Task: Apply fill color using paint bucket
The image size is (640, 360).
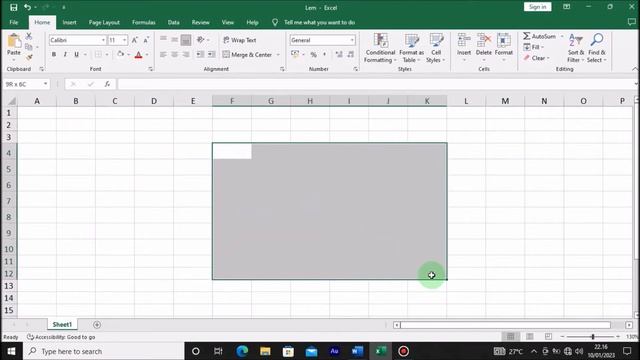Action: [120, 54]
